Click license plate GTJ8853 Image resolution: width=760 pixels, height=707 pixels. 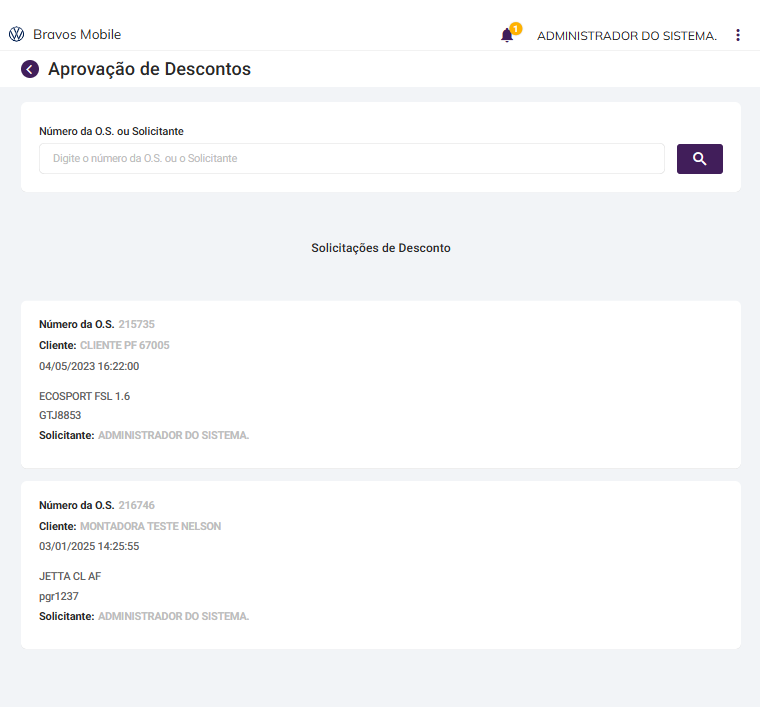pos(60,415)
